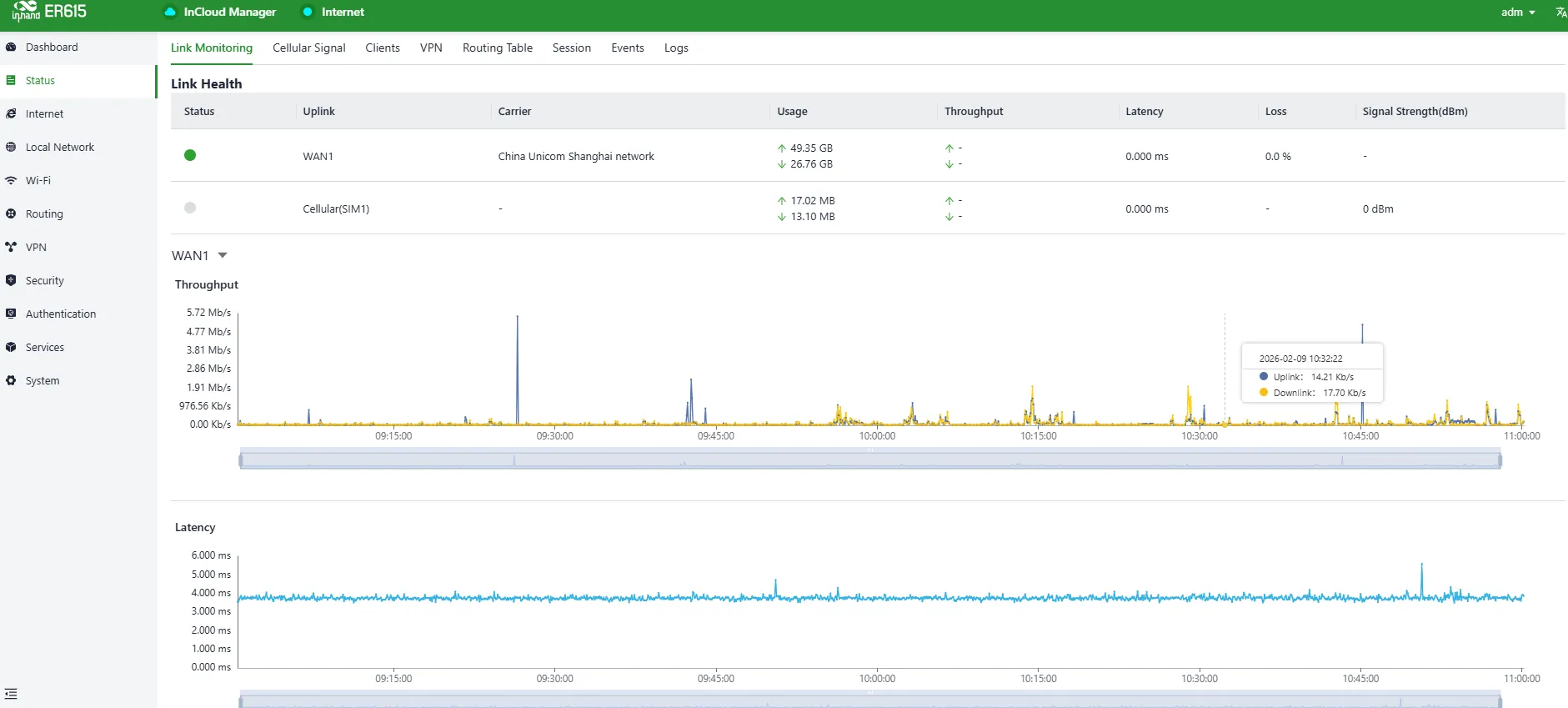Viewport: 1568px width, 708px height.
Task: Click the InHand ER615 logo
Action: tap(49, 12)
